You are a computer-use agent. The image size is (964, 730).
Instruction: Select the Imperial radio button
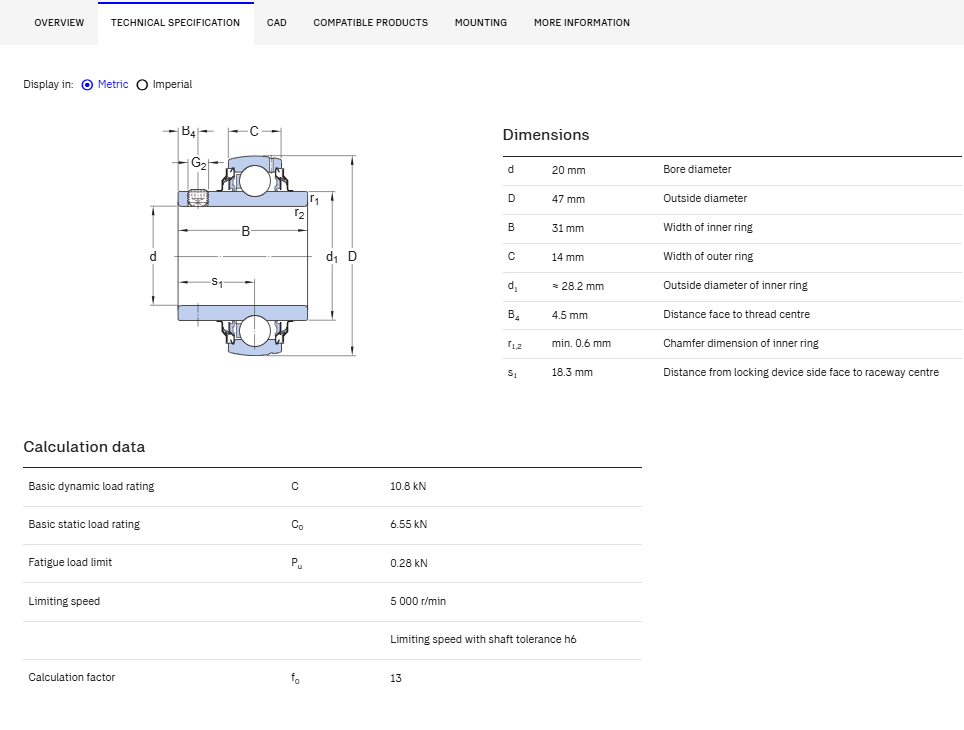[142, 85]
